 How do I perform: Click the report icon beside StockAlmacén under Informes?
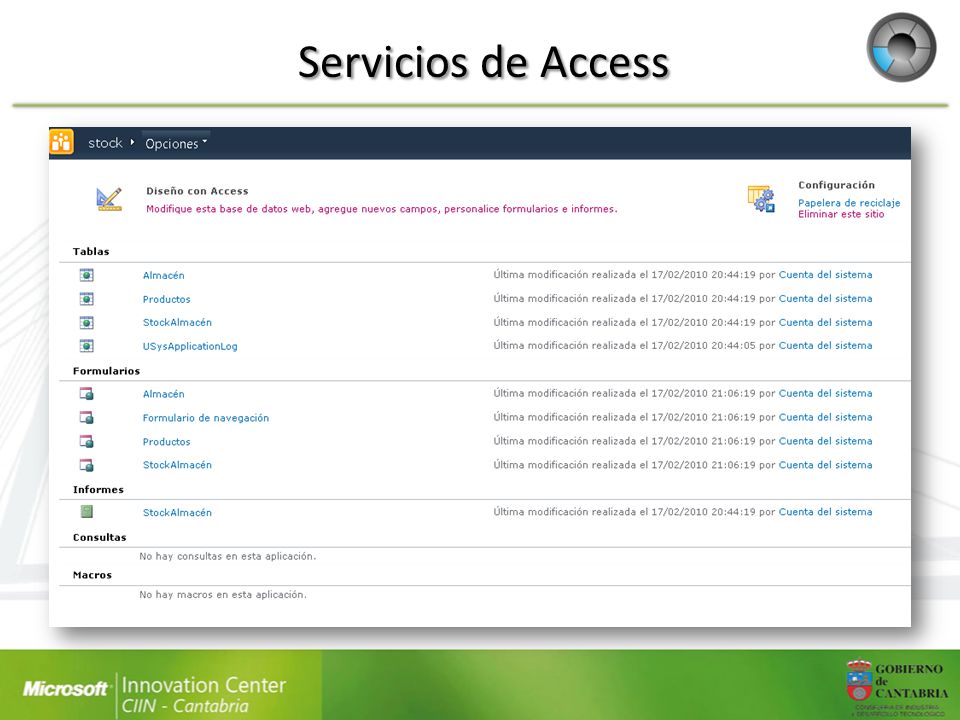86,512
